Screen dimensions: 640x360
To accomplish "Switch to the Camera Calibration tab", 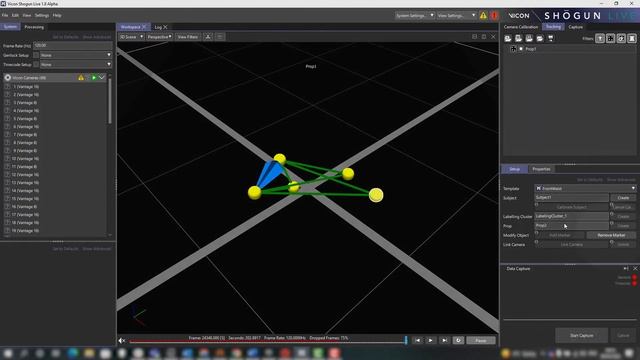I will click(x=521, y=27).
